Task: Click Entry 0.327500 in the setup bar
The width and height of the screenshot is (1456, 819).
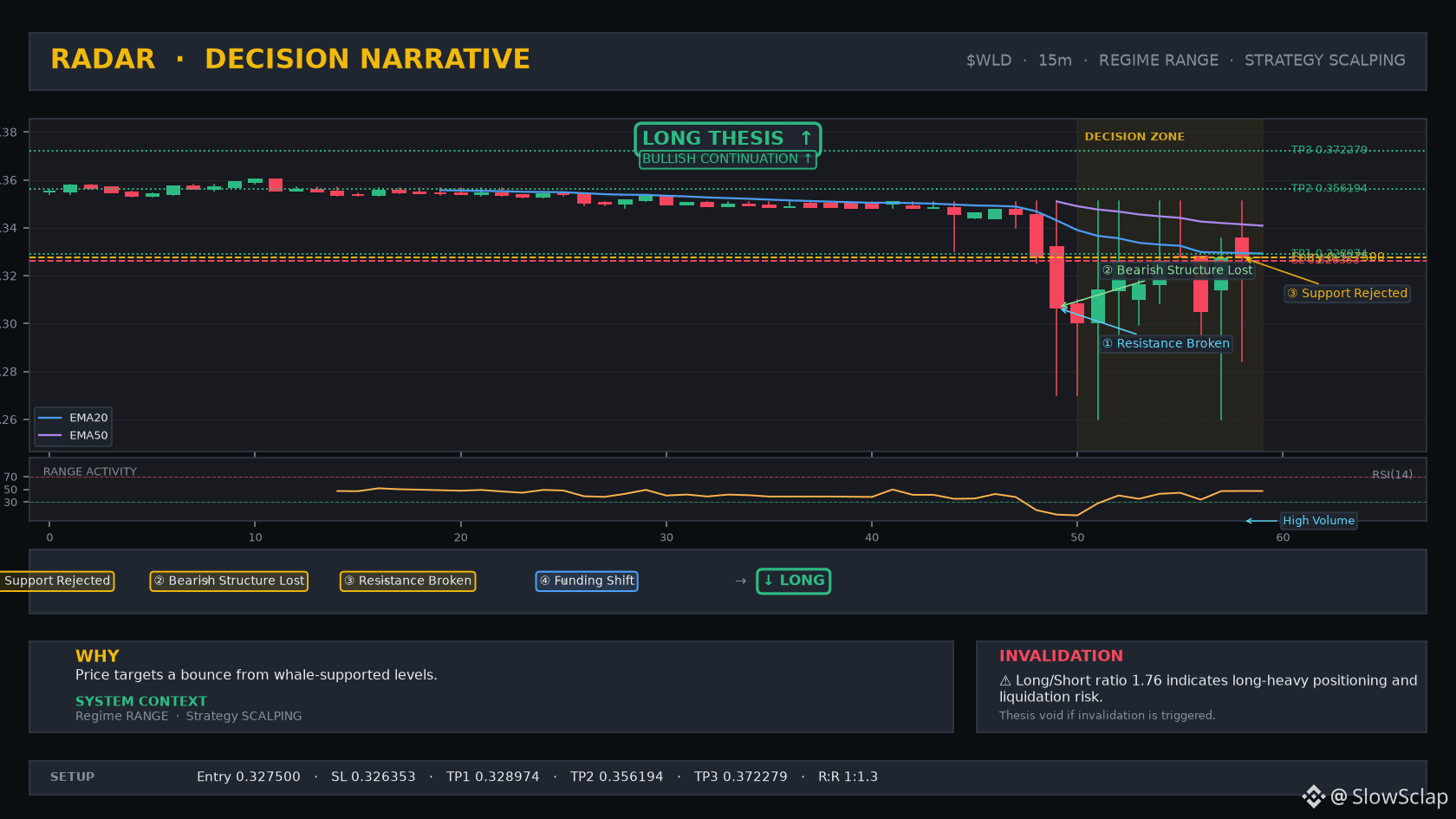Action: coord(249,777)
